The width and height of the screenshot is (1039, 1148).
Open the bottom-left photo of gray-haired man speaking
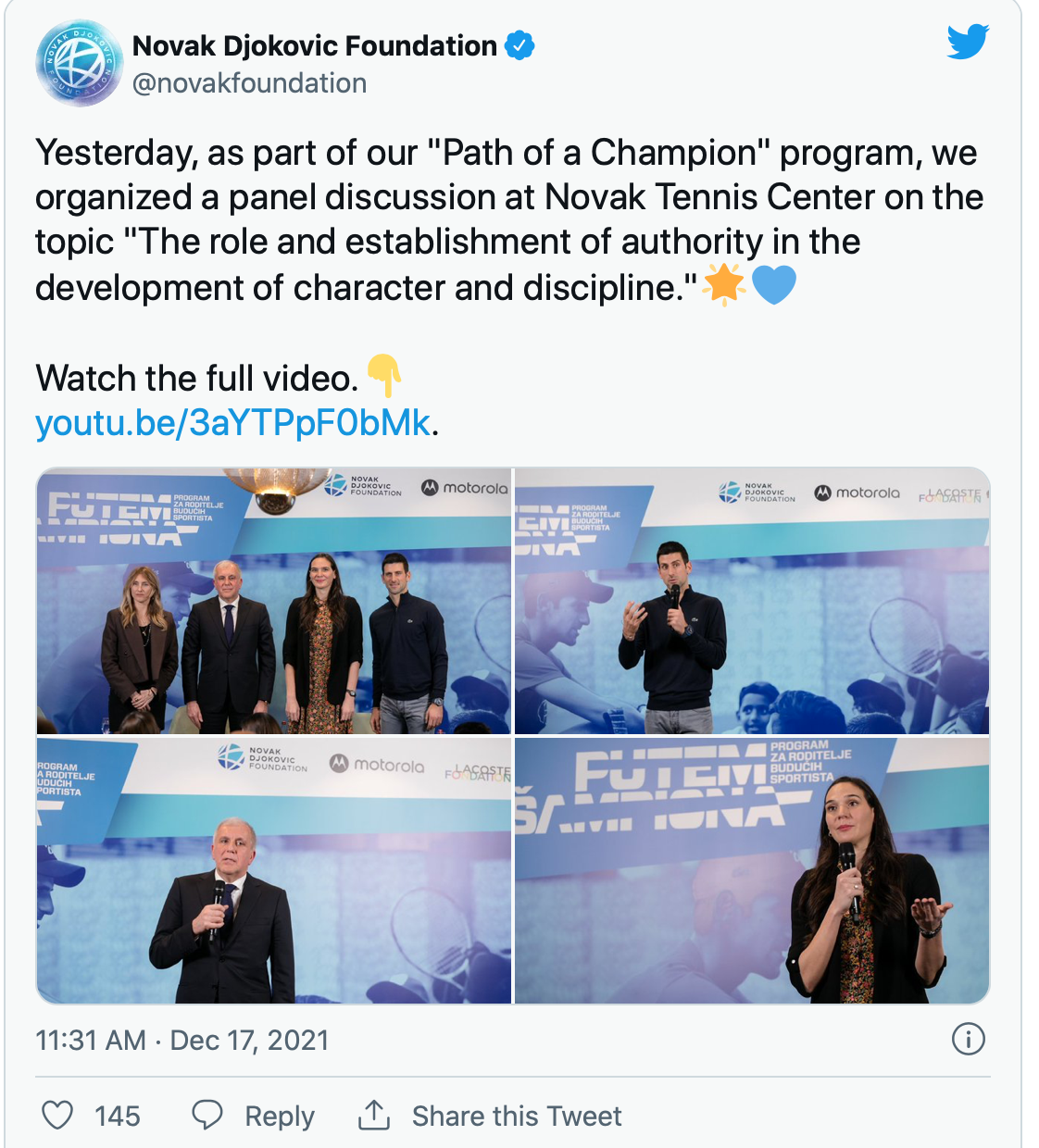(x=274, y=870)
